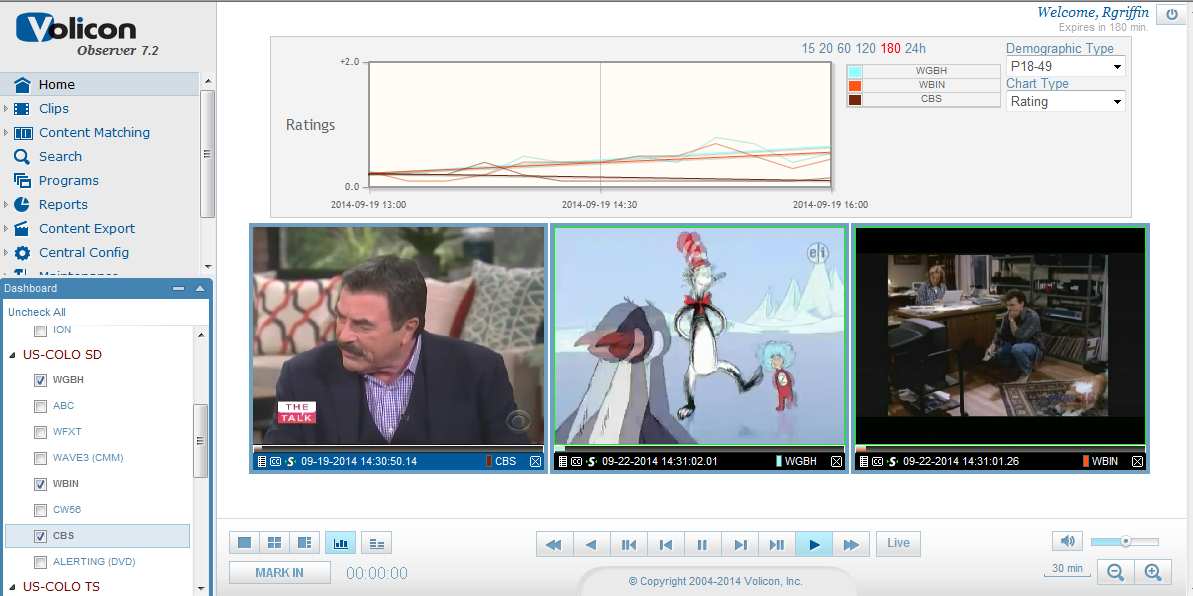Mute audio via the speaker icon
Screen dimensions: 1193x596
click(1067, 540)
